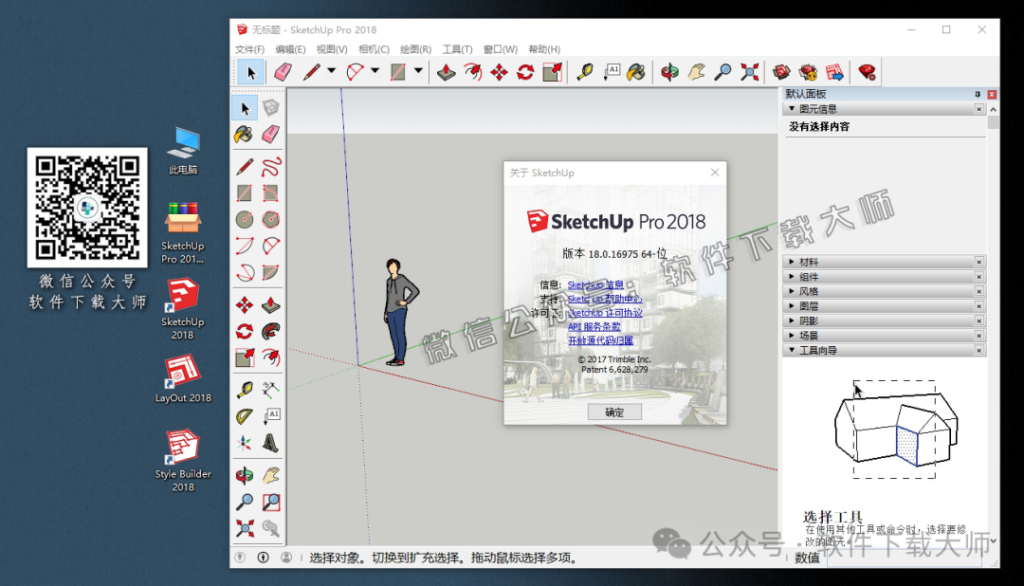Open the Arc tool dropdown arrow

tap(373, 71)
